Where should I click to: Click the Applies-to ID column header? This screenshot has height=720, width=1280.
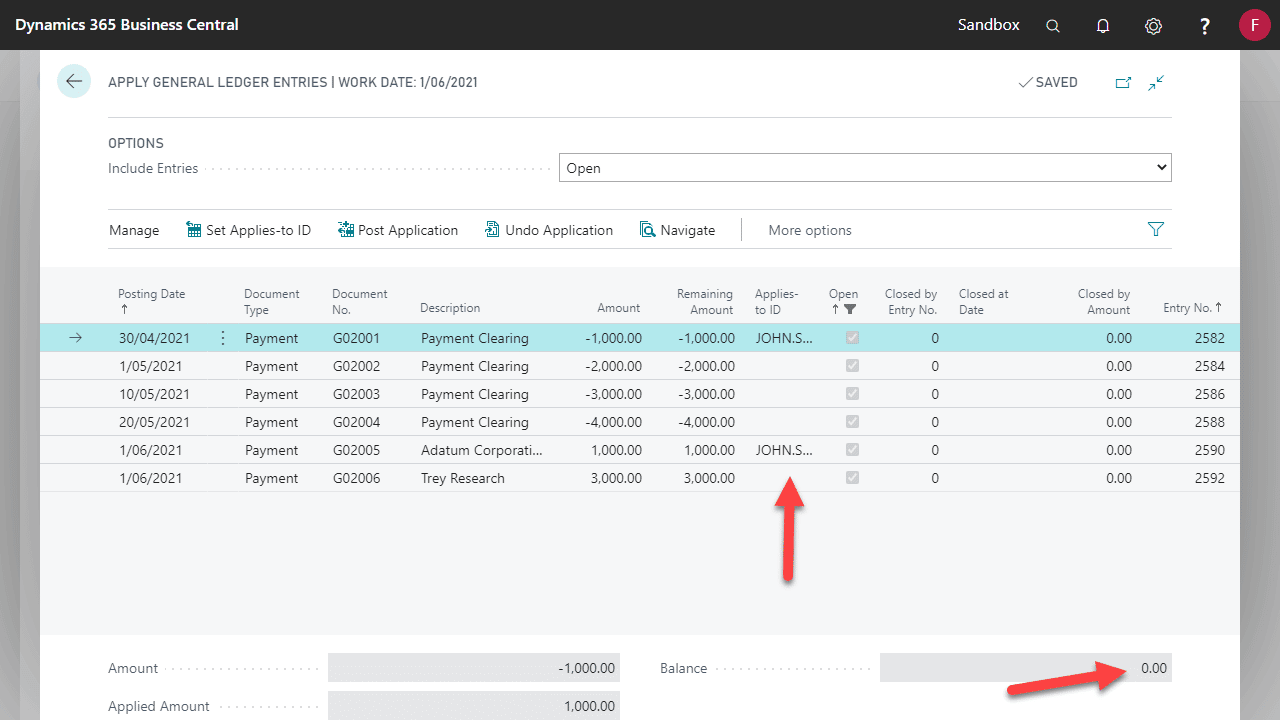[x=777, y=301]
